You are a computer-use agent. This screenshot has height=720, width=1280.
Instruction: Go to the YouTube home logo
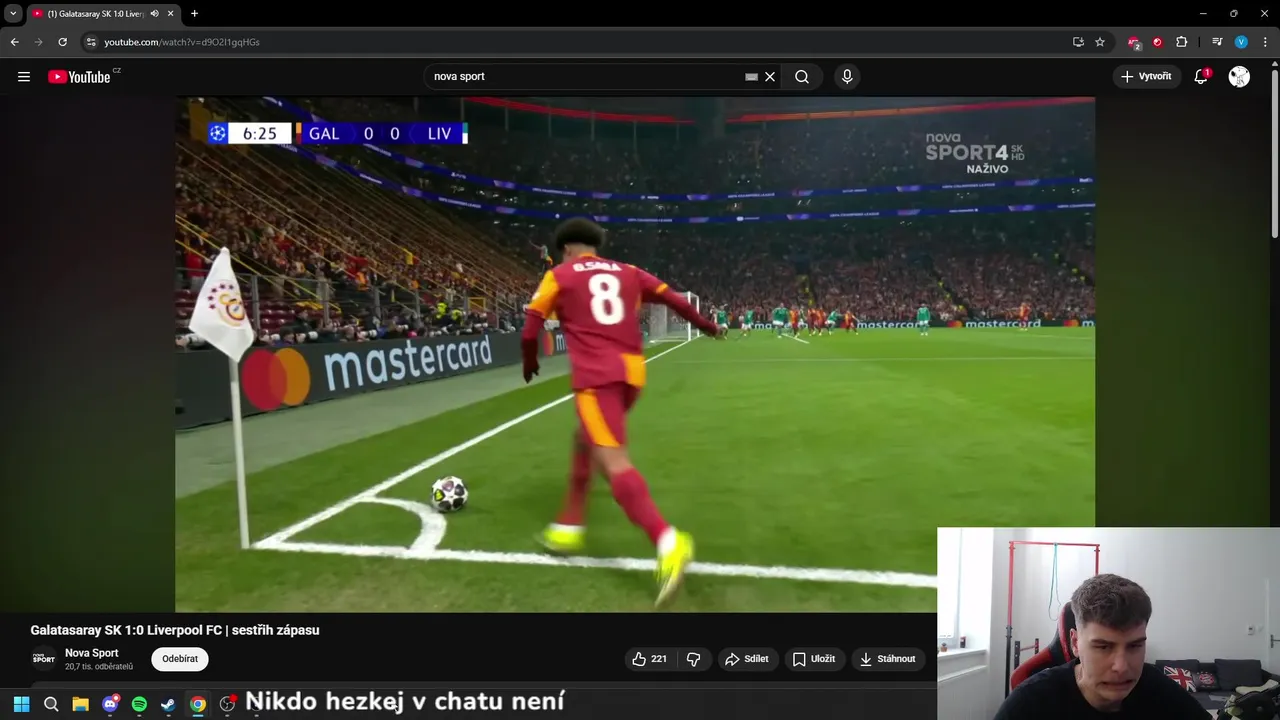[79, 77]
